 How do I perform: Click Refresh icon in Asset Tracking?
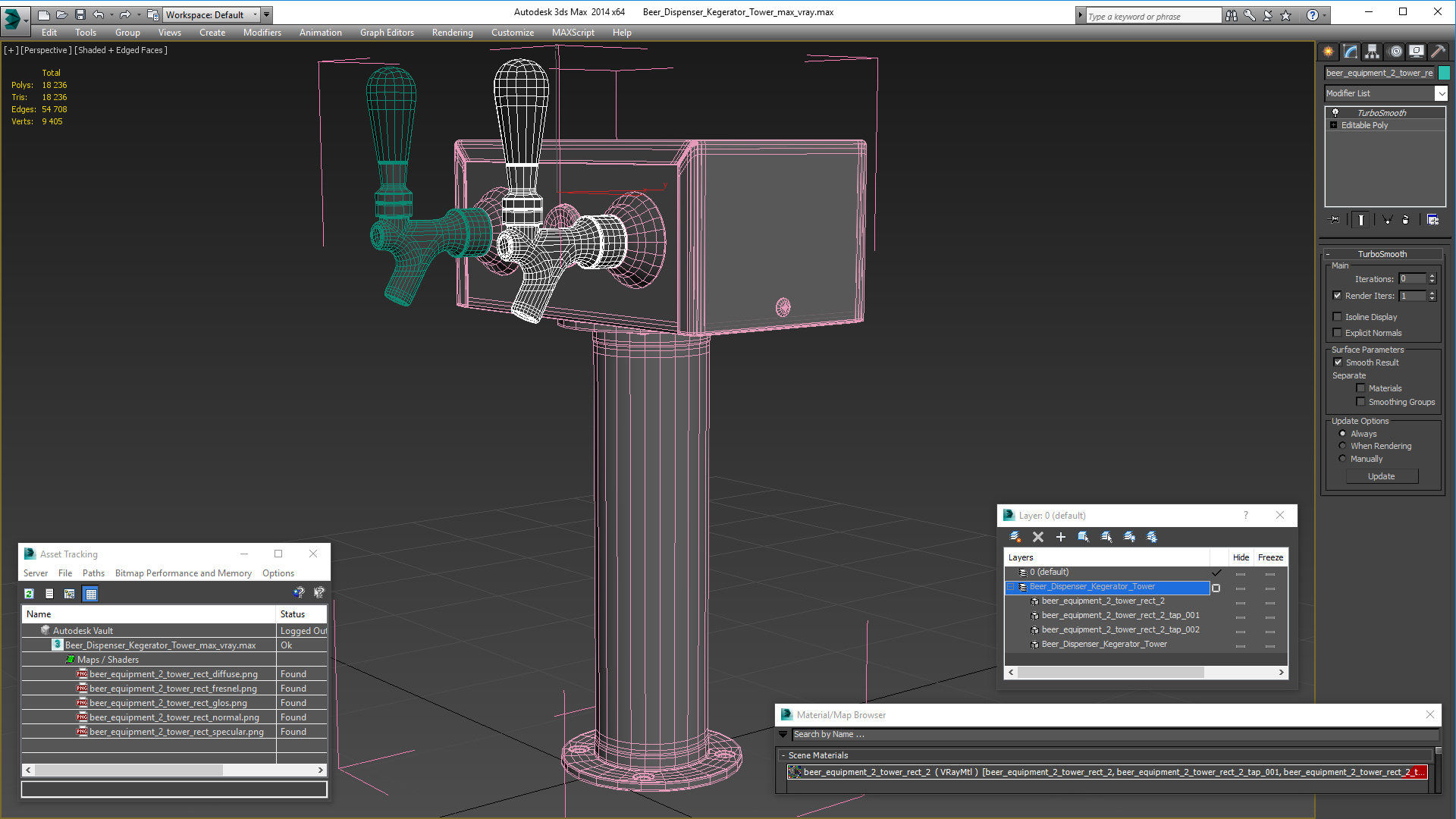tap(29, 594)
